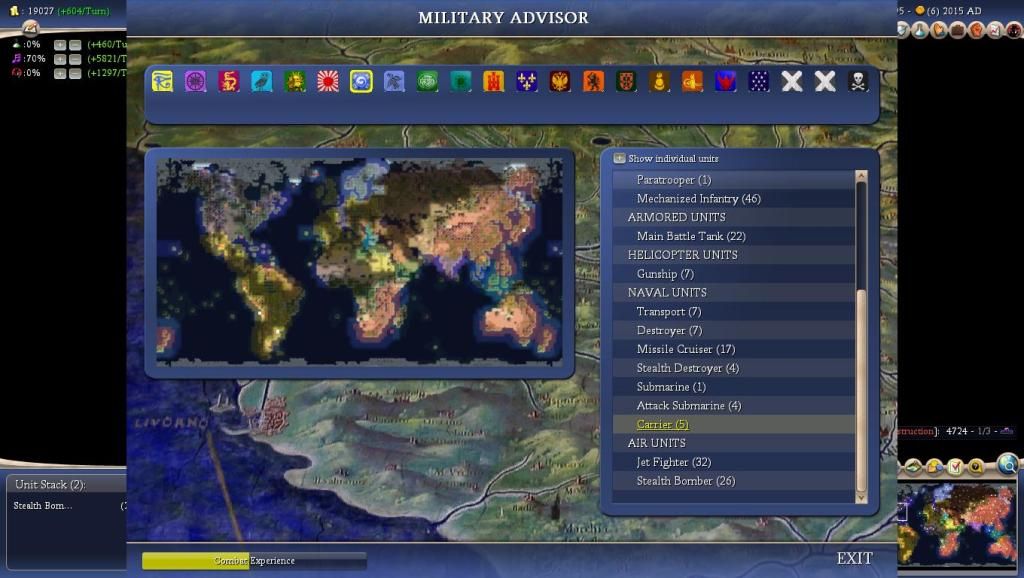This screenshot has height=578, width=1024.
Task: Select the skull and crossbones barbarian flag
Action: click(858, 82)
